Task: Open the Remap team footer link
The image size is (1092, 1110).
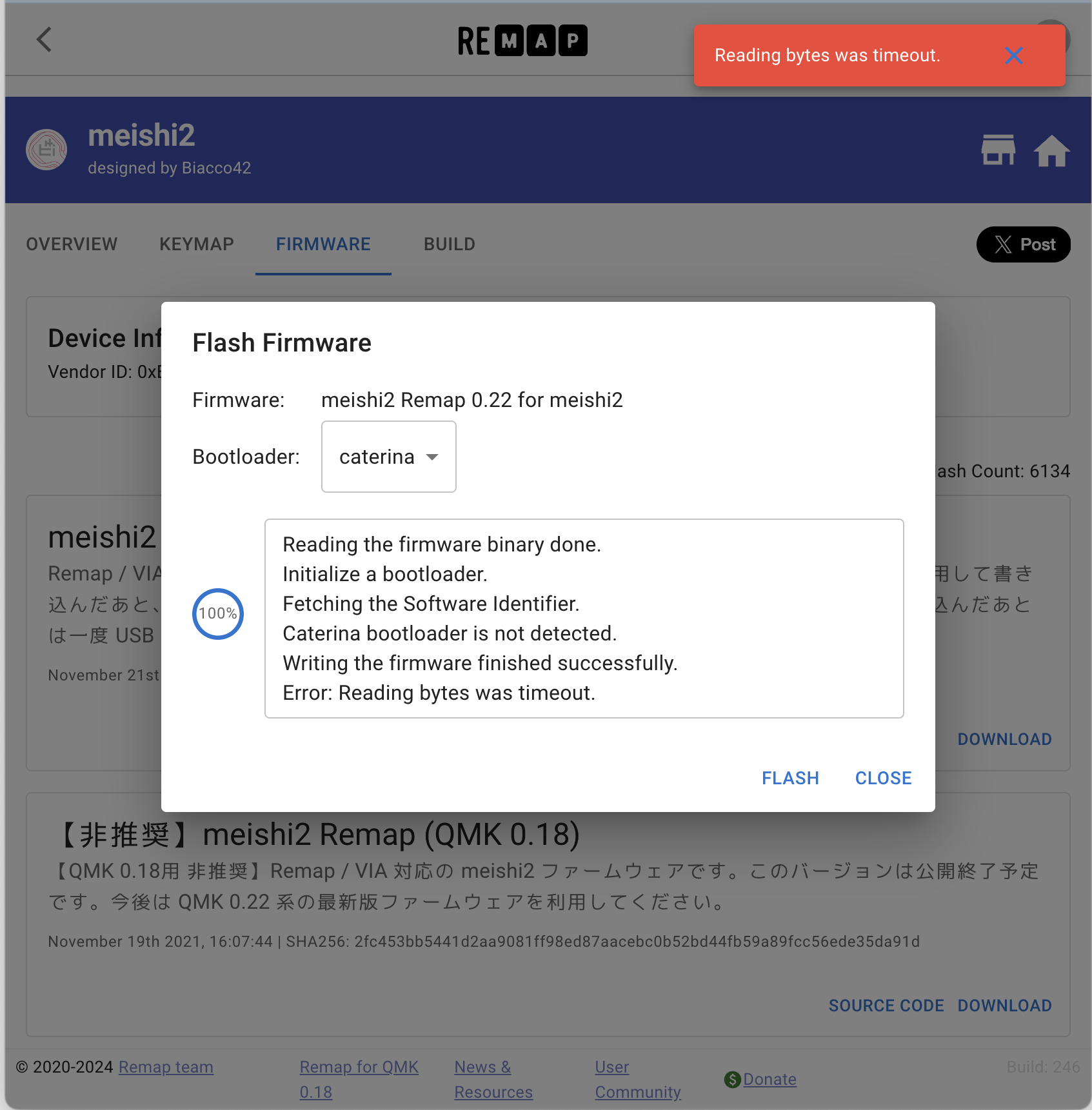Action: [166, 1067]
